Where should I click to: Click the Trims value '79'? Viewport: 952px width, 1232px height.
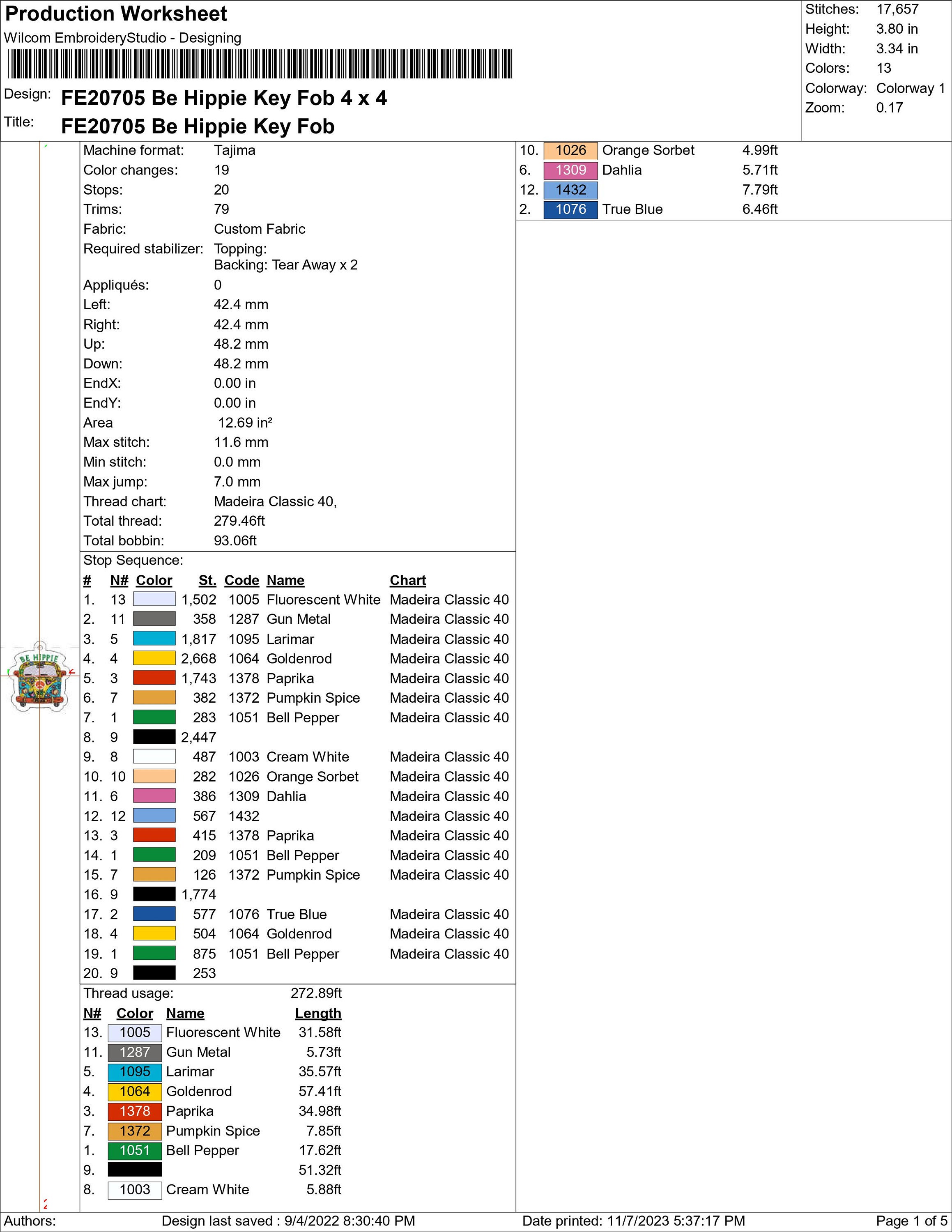222,209
